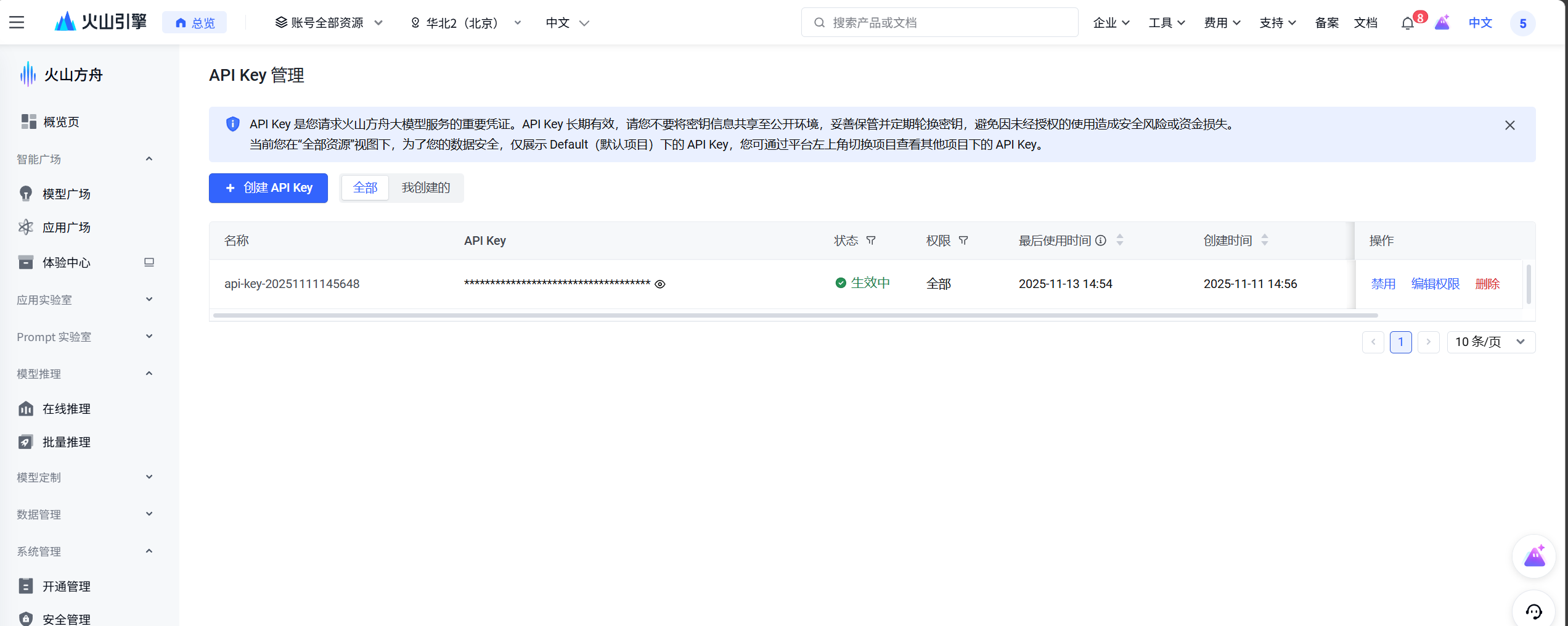1568x626 pixels.
Task: Click the 创建 API Key button
Action: tap(268, 187)
